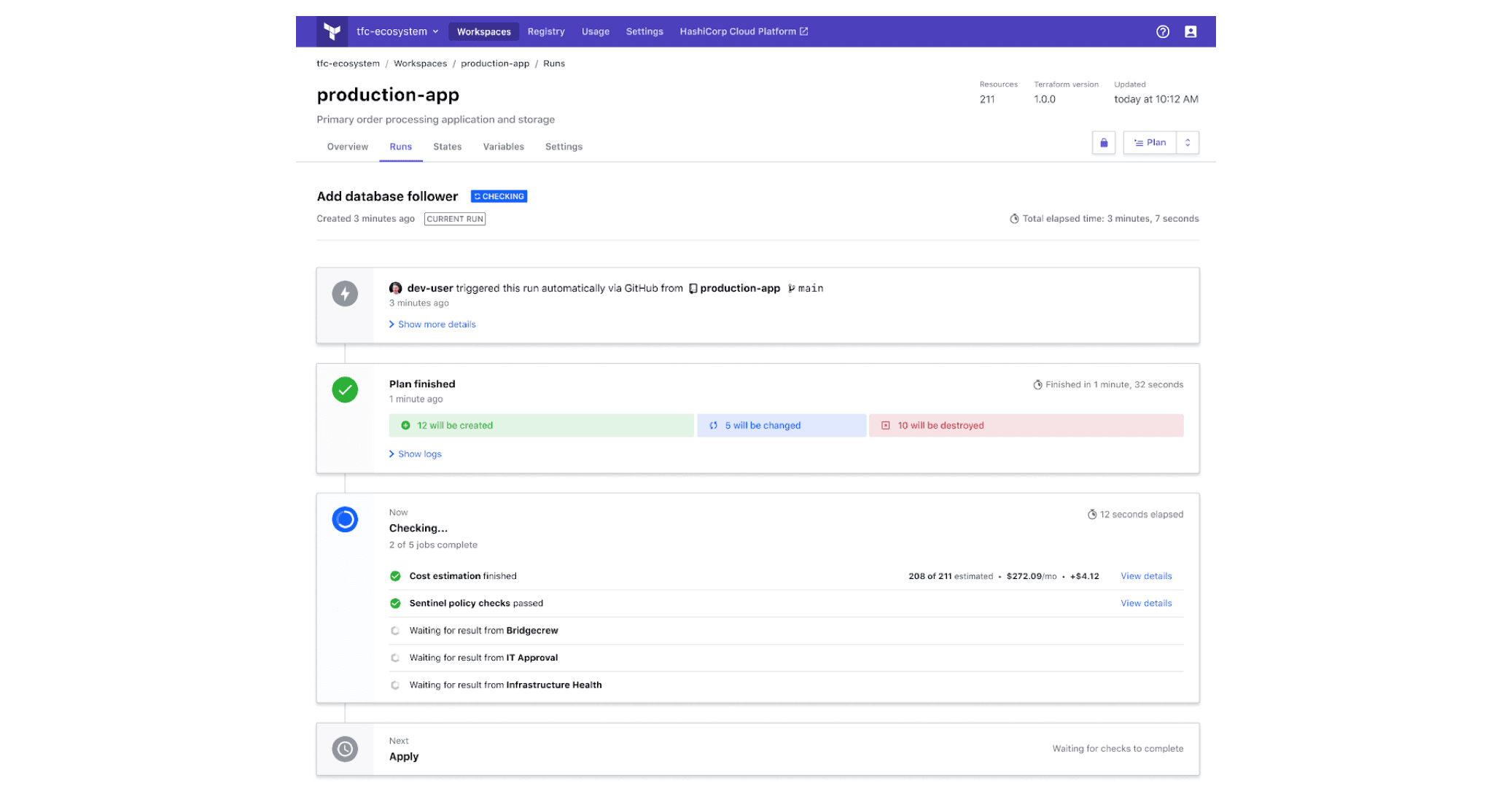The image size is (1512, 802).
Task: Click the Plan button
Action: click(x=1150, y=142)
